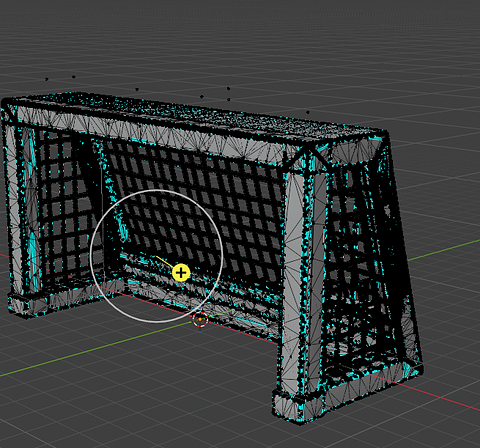
Task: Select the rightmost loose vertex above the goal
Action: (x=307, y=112)
